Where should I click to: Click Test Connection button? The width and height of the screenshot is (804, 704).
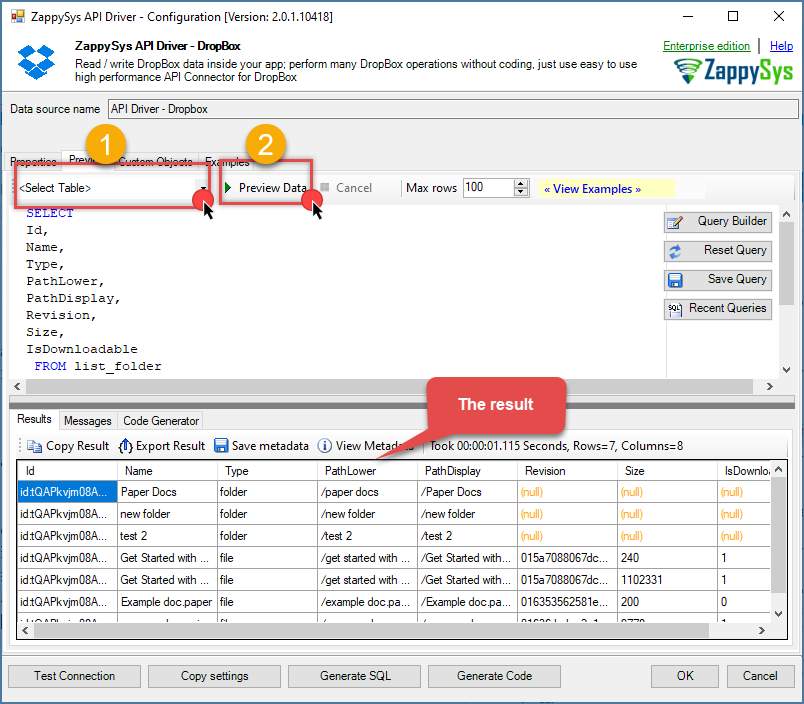point(74,676)
